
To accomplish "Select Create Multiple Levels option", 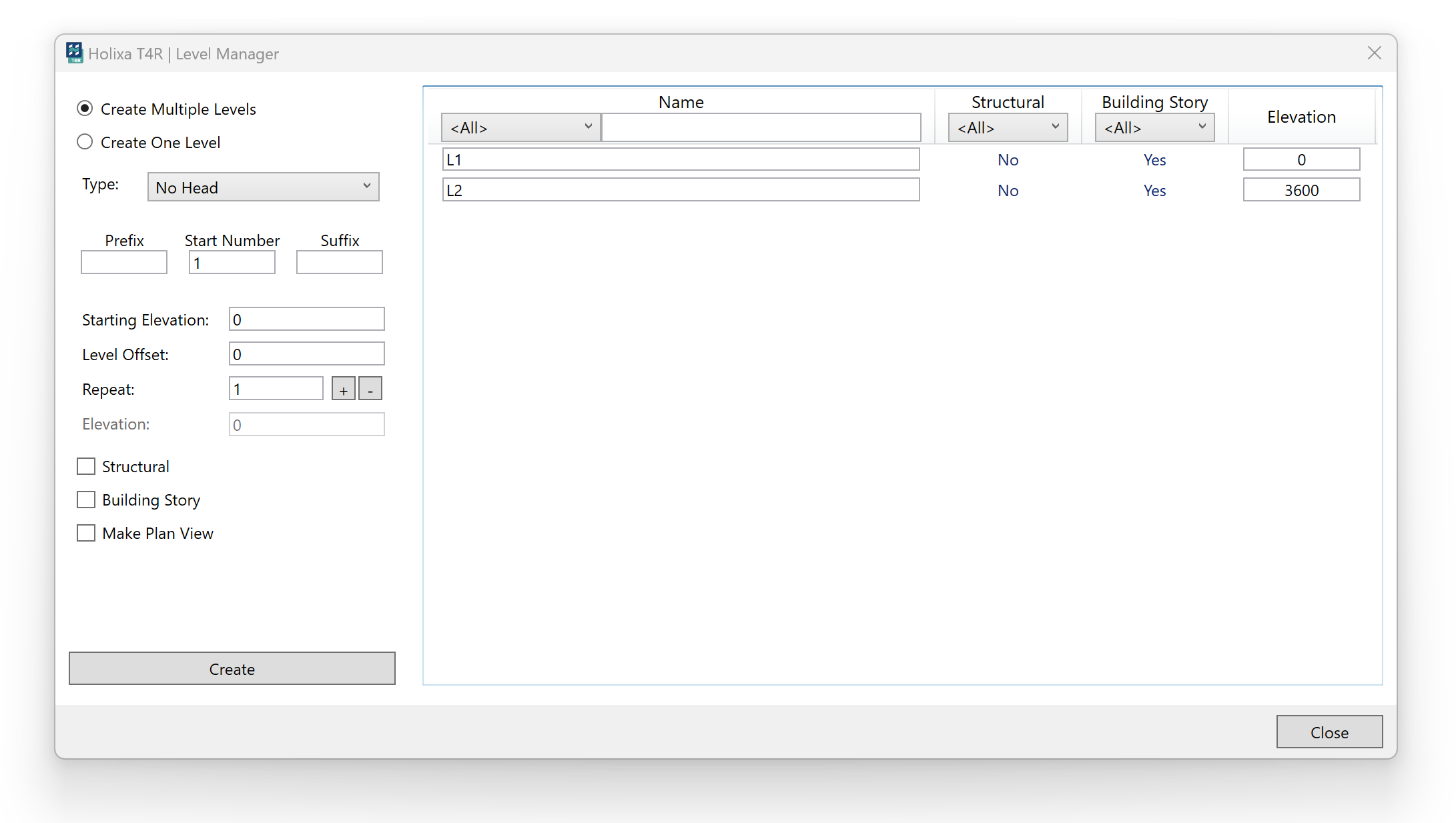I will [85, 109].
